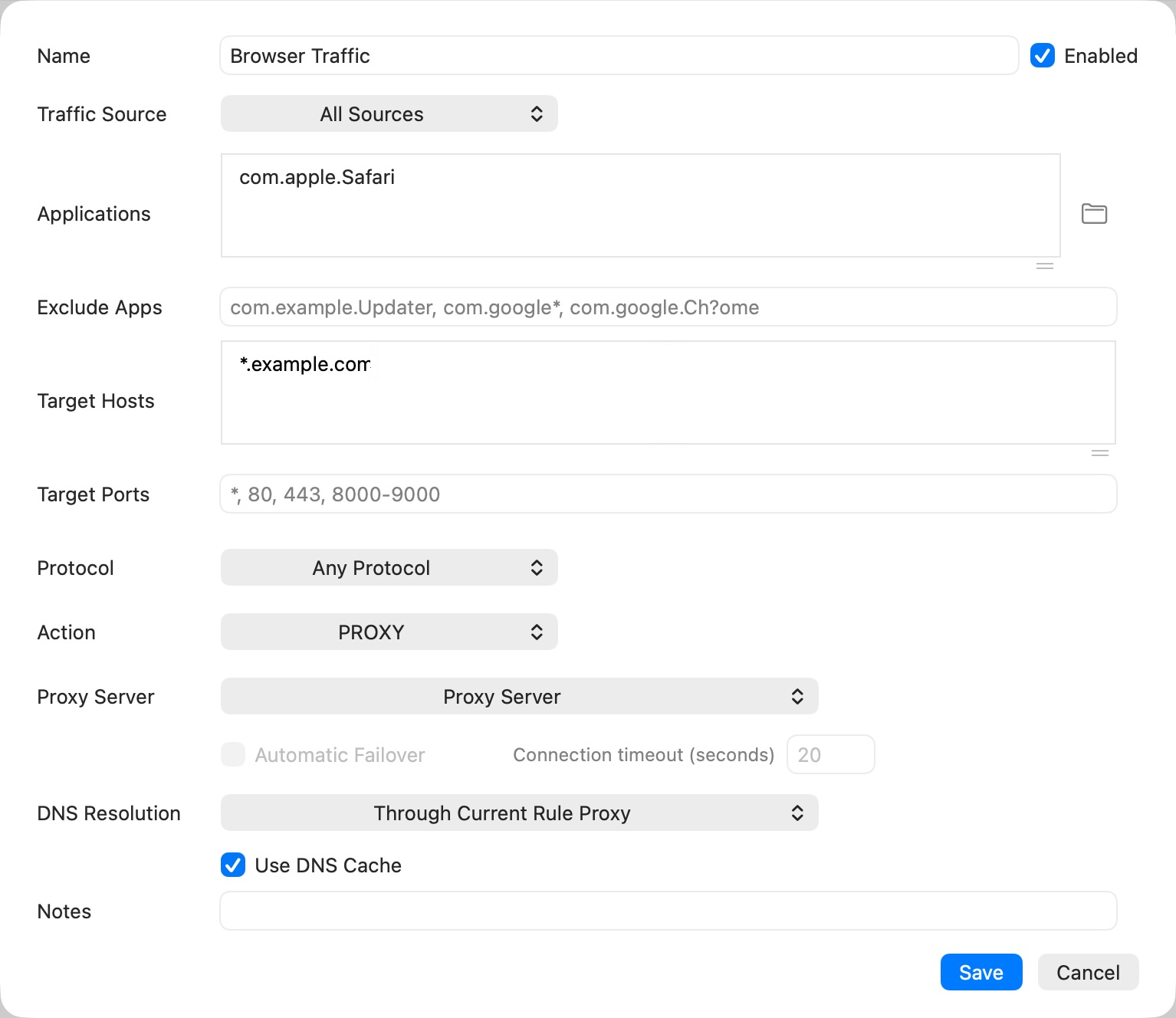Open the Action PROXY dropdown
Image resolution: width=1176 pixels, height=1018 pixels.
[x=389, y=632]
